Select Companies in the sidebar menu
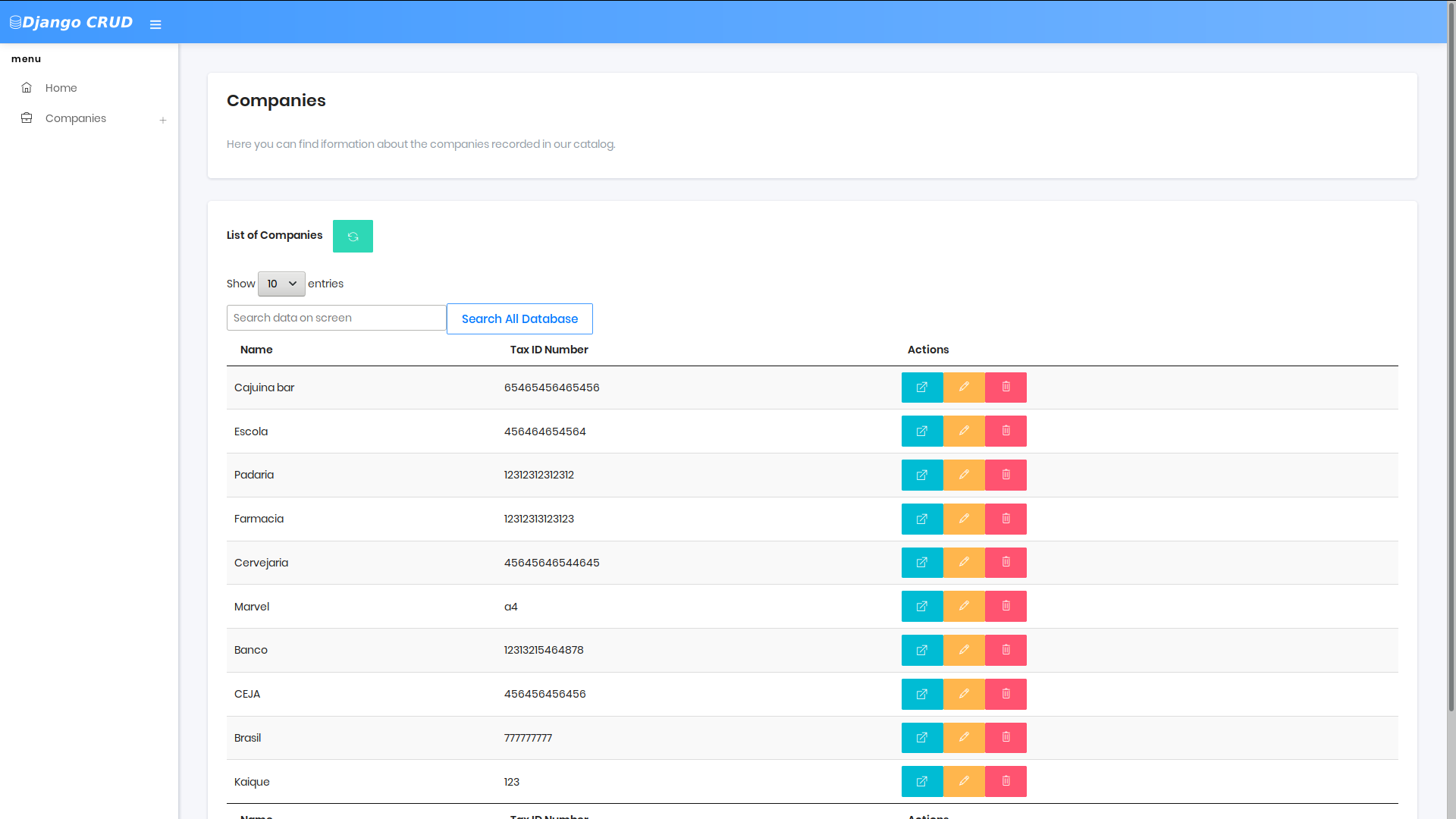Viewport: 1456px width, 819px height. (75, 118)
